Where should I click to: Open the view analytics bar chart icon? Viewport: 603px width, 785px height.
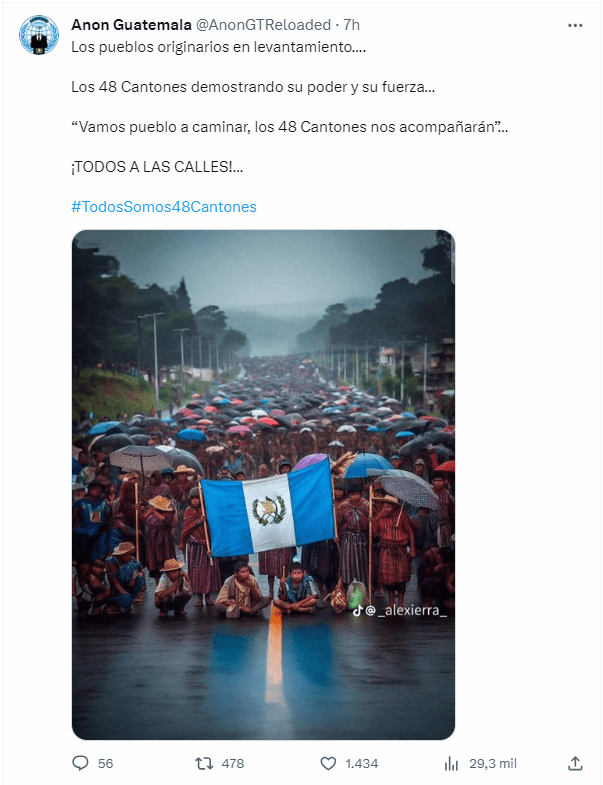click(451, 763)
